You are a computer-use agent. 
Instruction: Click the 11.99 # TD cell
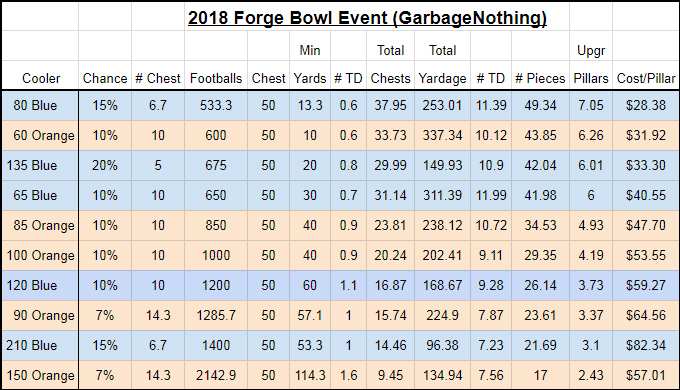tap(491, 195)
